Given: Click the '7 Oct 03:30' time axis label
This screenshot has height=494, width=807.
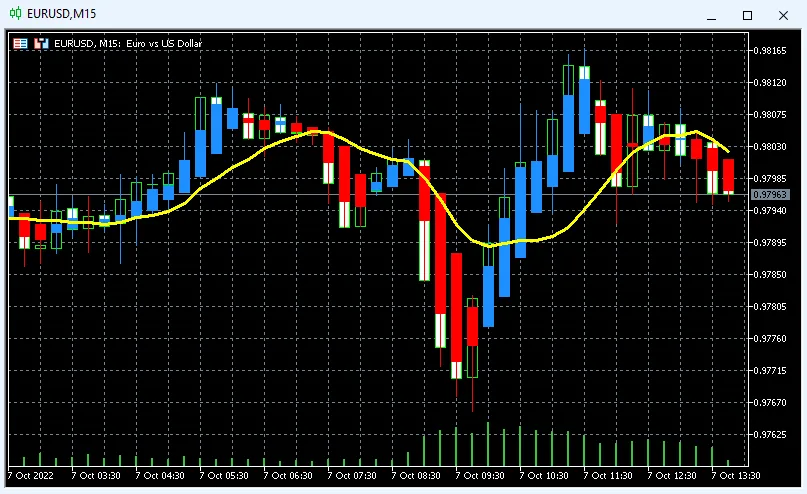Looking at the screenshot, I should [x=96, y=475].
